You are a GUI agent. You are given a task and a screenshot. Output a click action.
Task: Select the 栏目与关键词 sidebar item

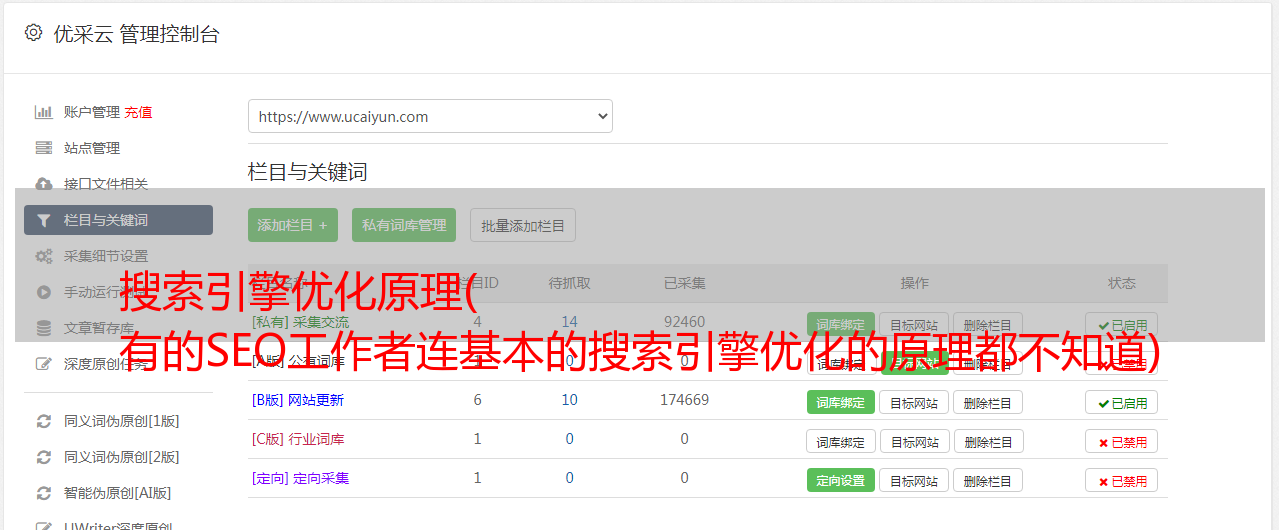(118, 220)
